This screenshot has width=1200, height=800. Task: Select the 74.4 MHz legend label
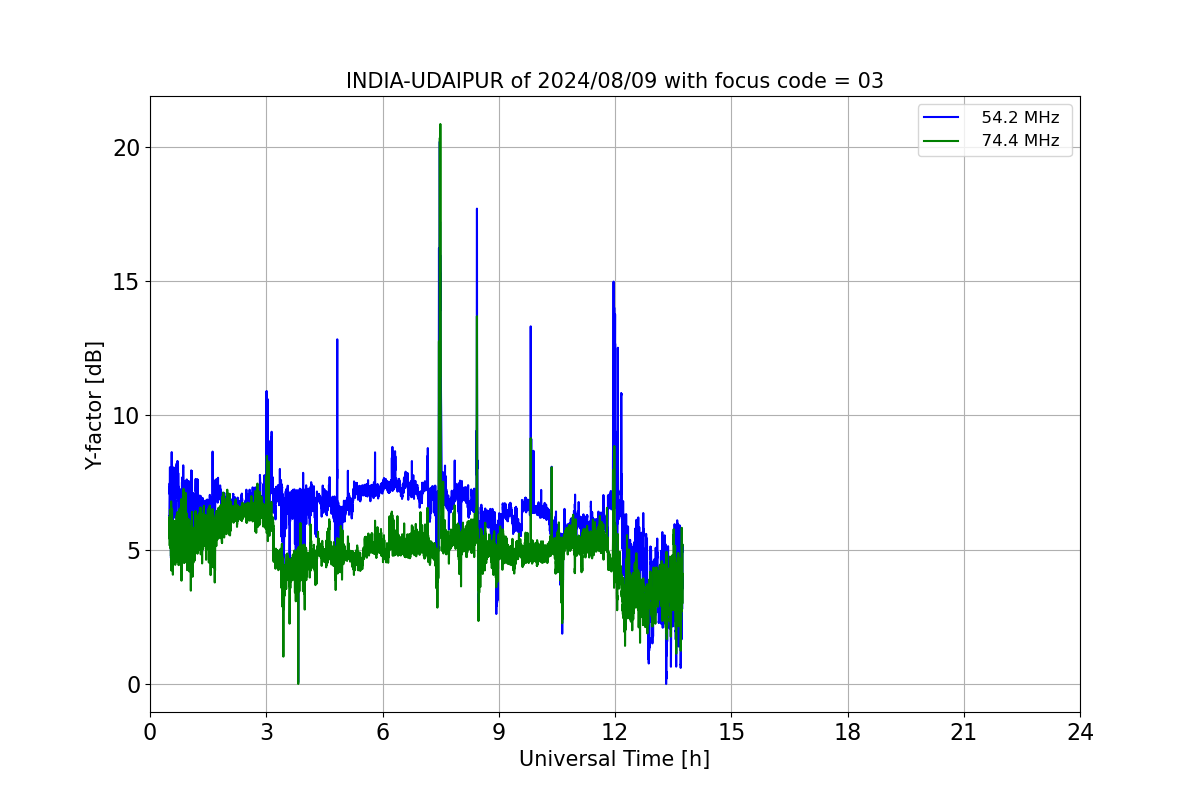click(x=1020, y=141)
